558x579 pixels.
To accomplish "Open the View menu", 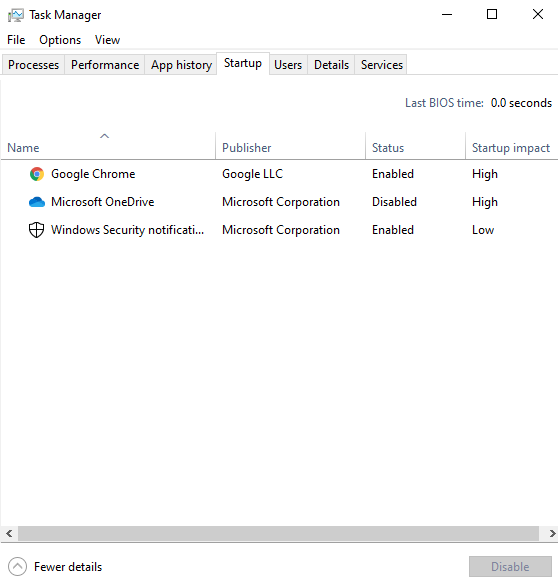I will click(x=107, y=40).
